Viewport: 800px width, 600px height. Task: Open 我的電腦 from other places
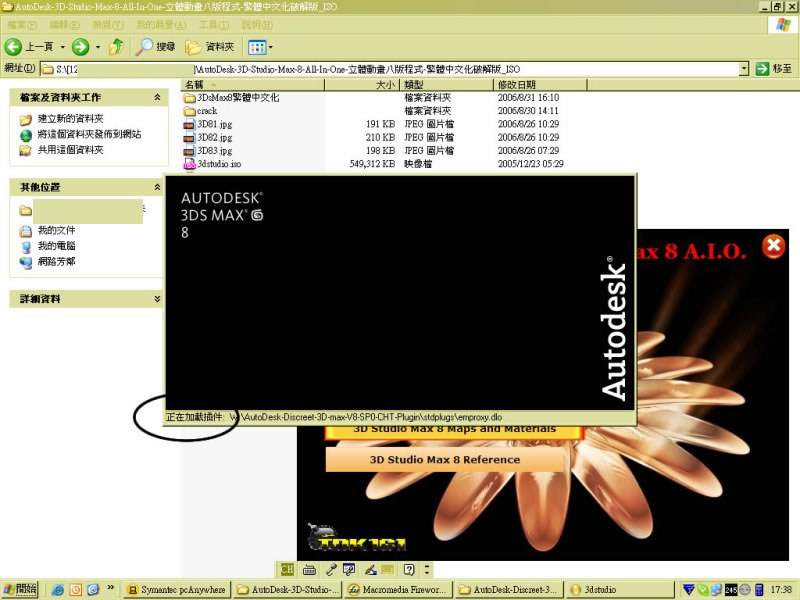point(56,246)
